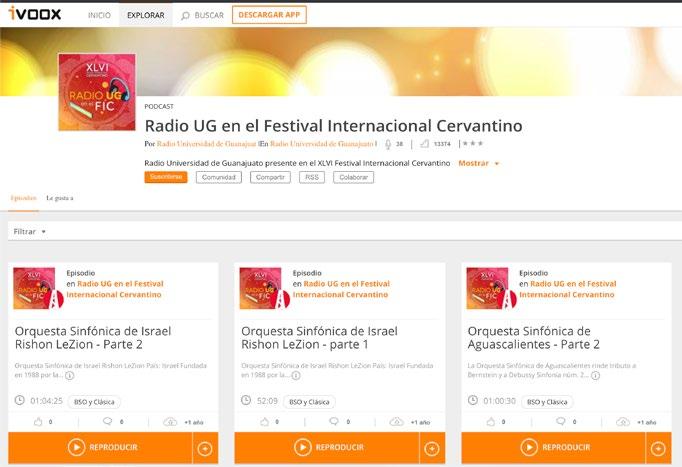The image size is (682, 467).
Task: Open the INICIO menu item
Action: [x=100, y=15]
